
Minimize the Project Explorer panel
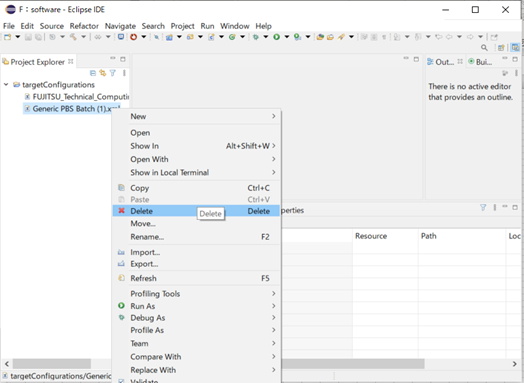[113, 58]
